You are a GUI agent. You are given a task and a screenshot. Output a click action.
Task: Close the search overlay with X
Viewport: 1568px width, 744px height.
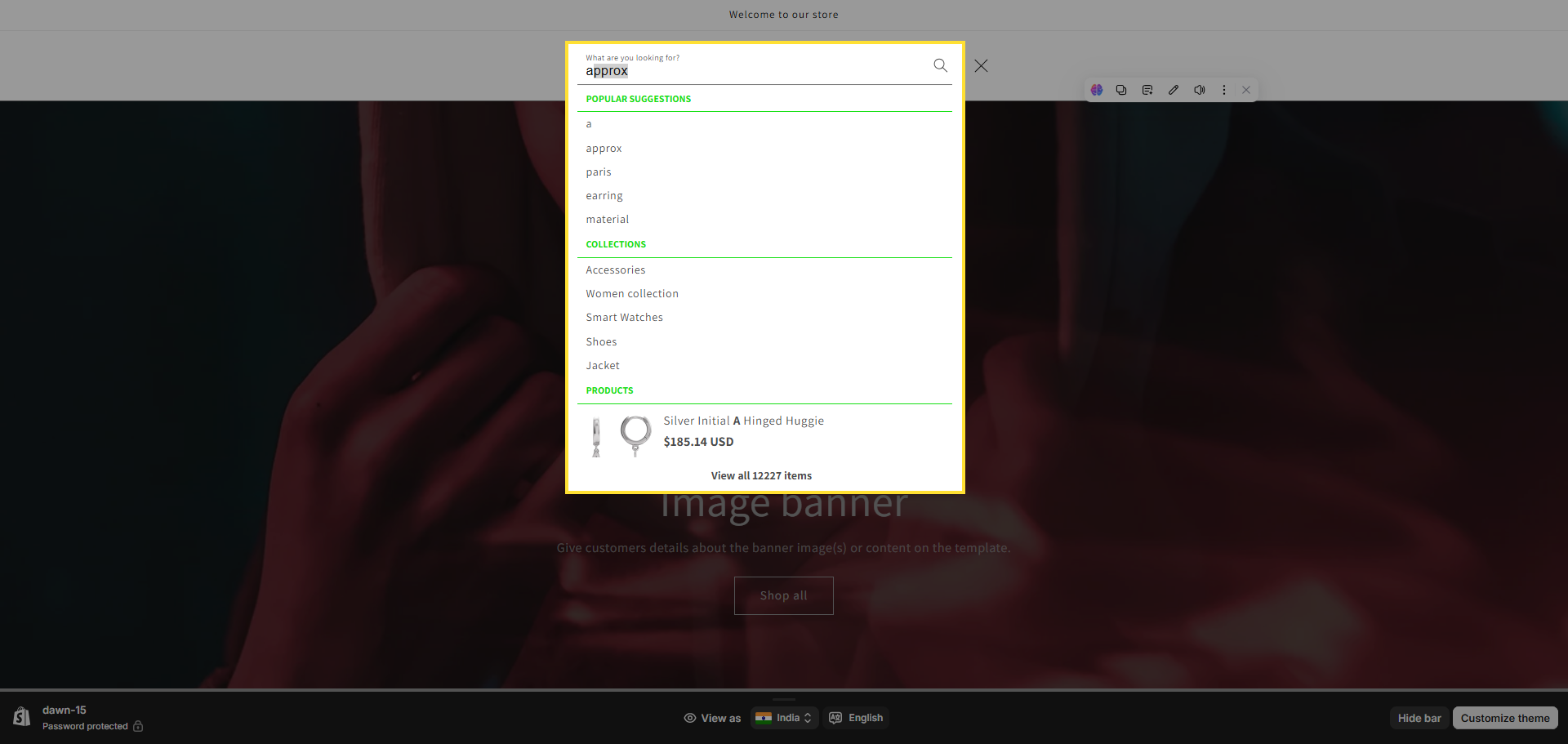point(981,66)
